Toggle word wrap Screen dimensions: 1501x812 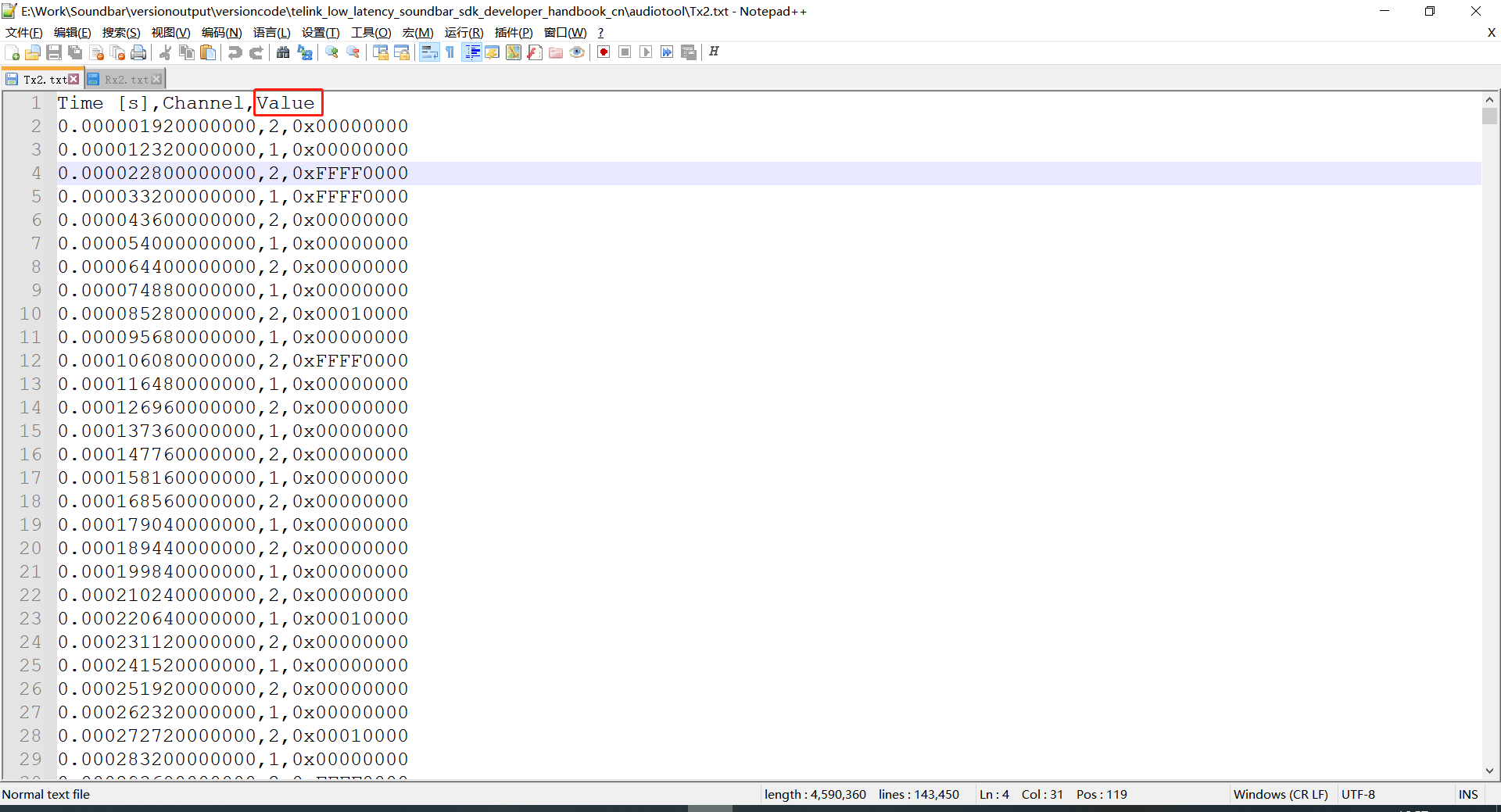[x=429, y=52]
